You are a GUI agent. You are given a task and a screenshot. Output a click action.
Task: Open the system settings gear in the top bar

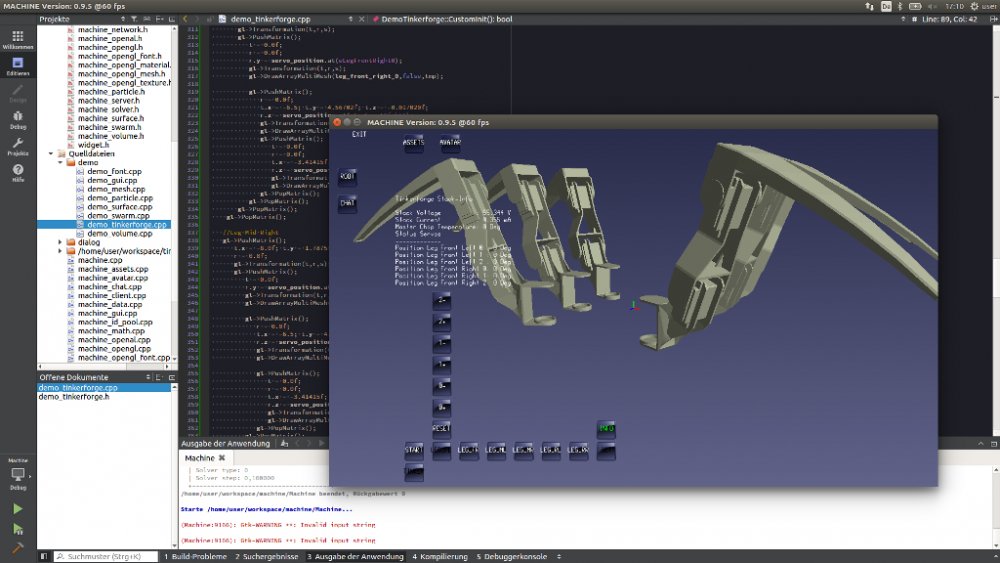pyautogui.click(x=974, y=6)
